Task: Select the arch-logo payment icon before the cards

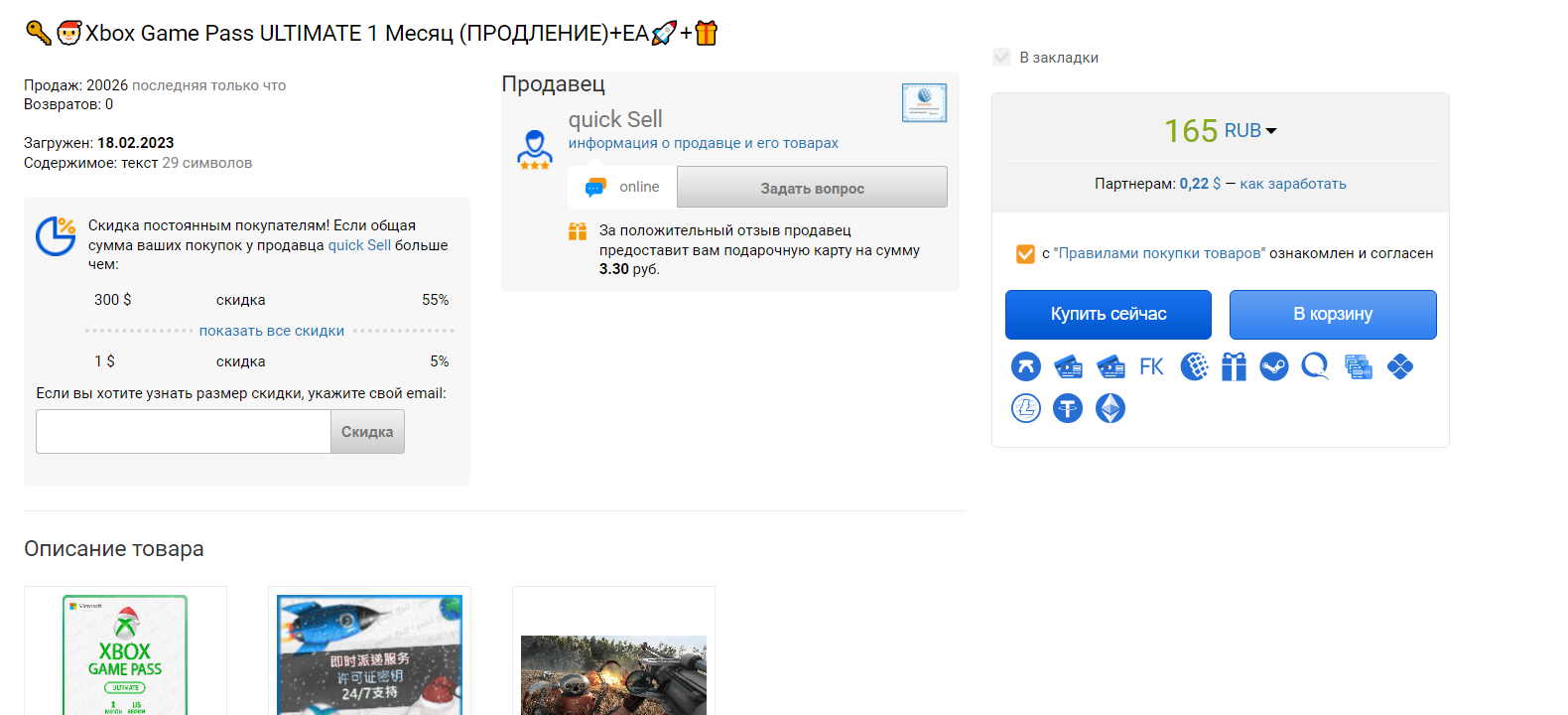Action: 1026,366
